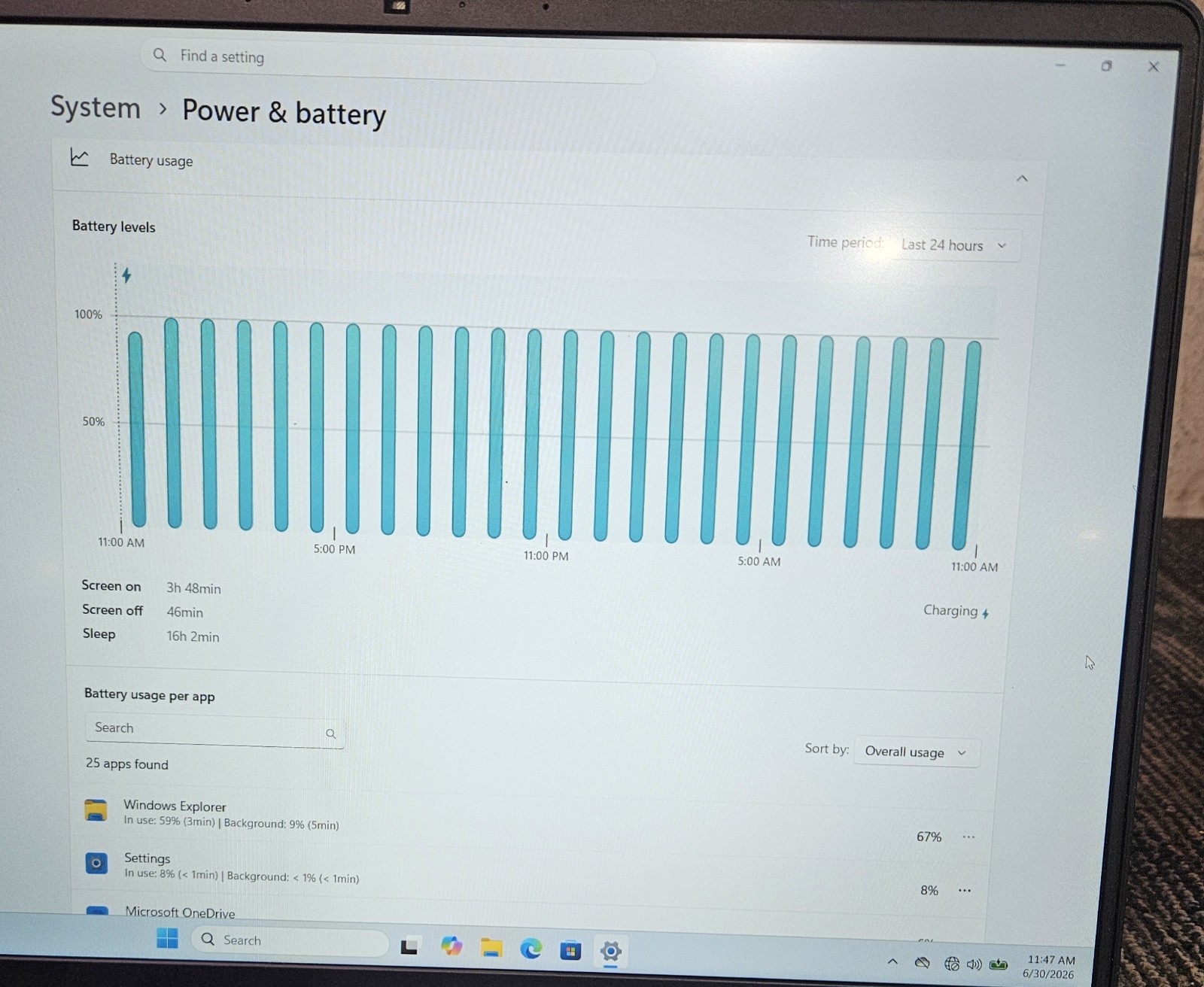Launch Microsoft Edge from the taskbar
The image size is (1204, 987).
[531, 949]
